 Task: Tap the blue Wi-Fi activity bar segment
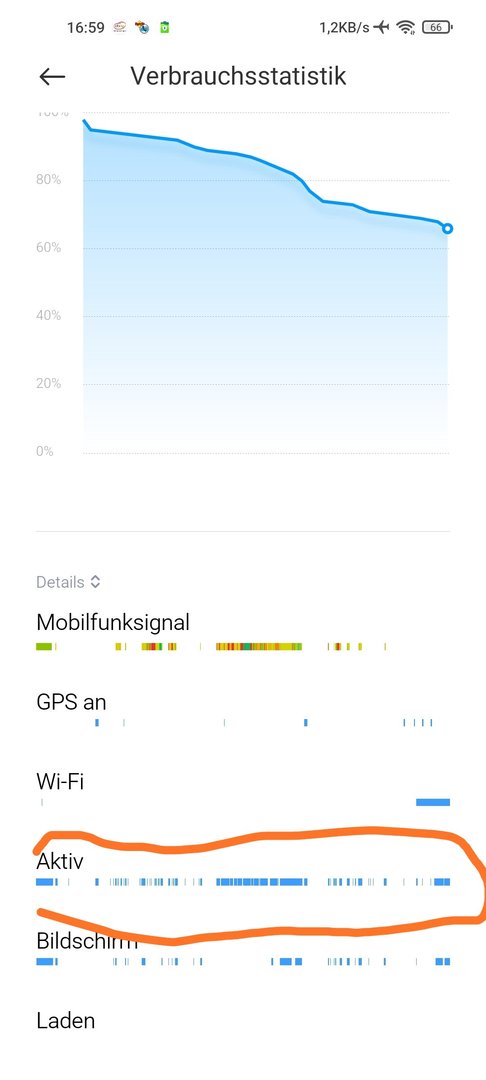tap(433, 802)
